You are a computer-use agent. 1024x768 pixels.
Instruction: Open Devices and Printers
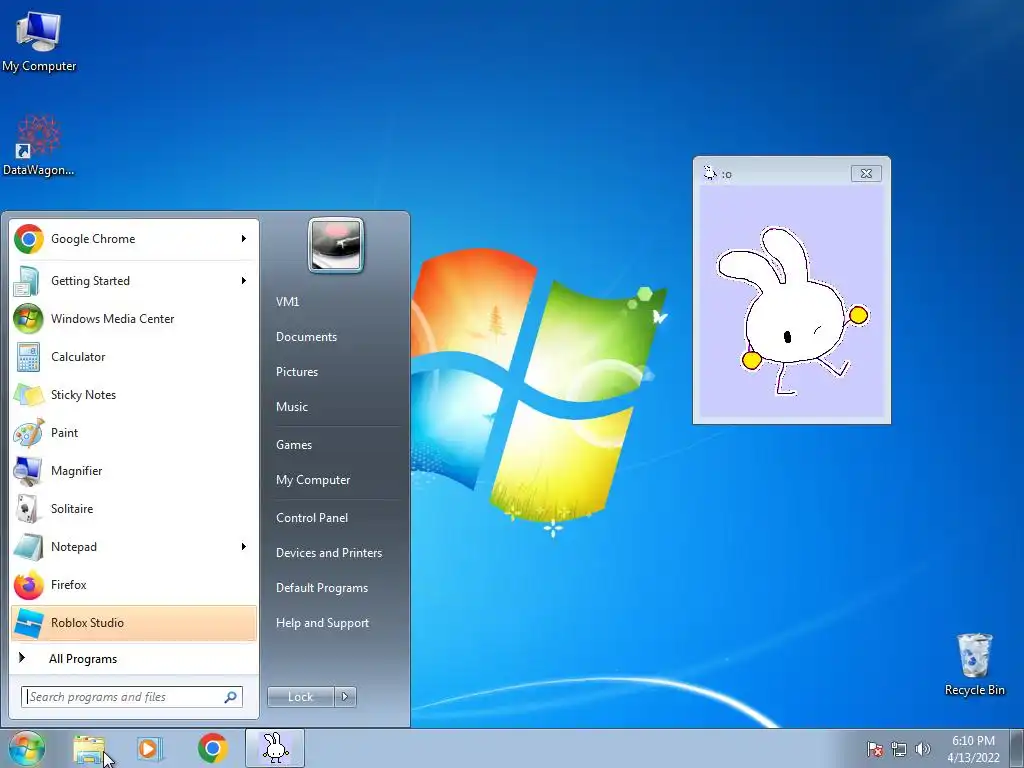329,553
